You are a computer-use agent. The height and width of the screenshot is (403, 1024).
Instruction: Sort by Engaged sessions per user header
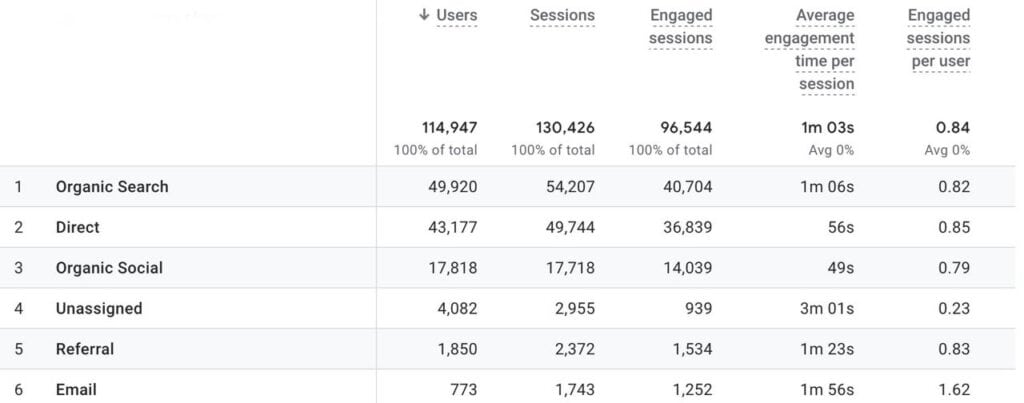(938, 39)
